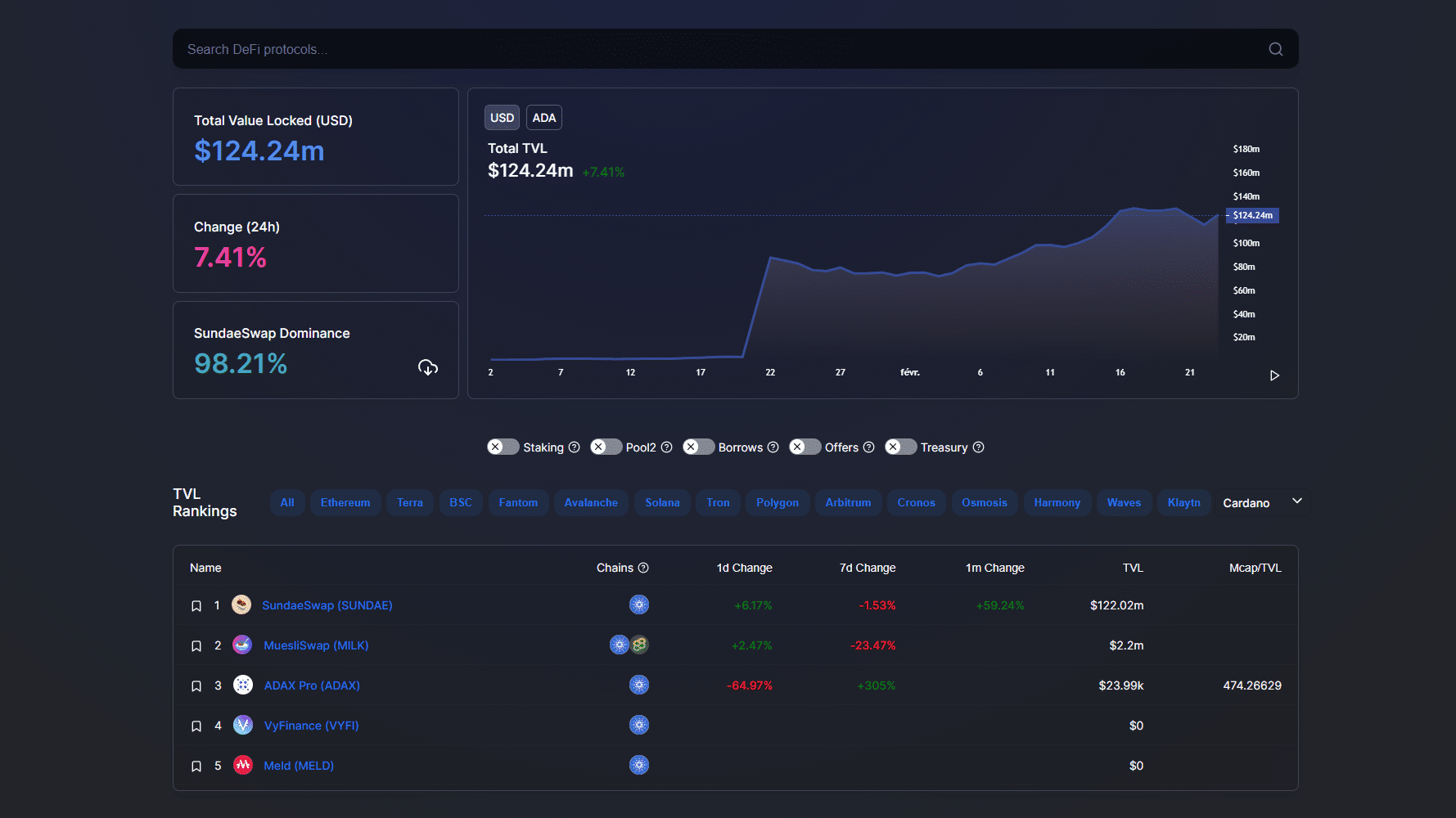The width and height of the screenshot is (1456, 818).
Task: Open the SundaeSwap (SUNDAE) protocol link
Action: (327, 605)
